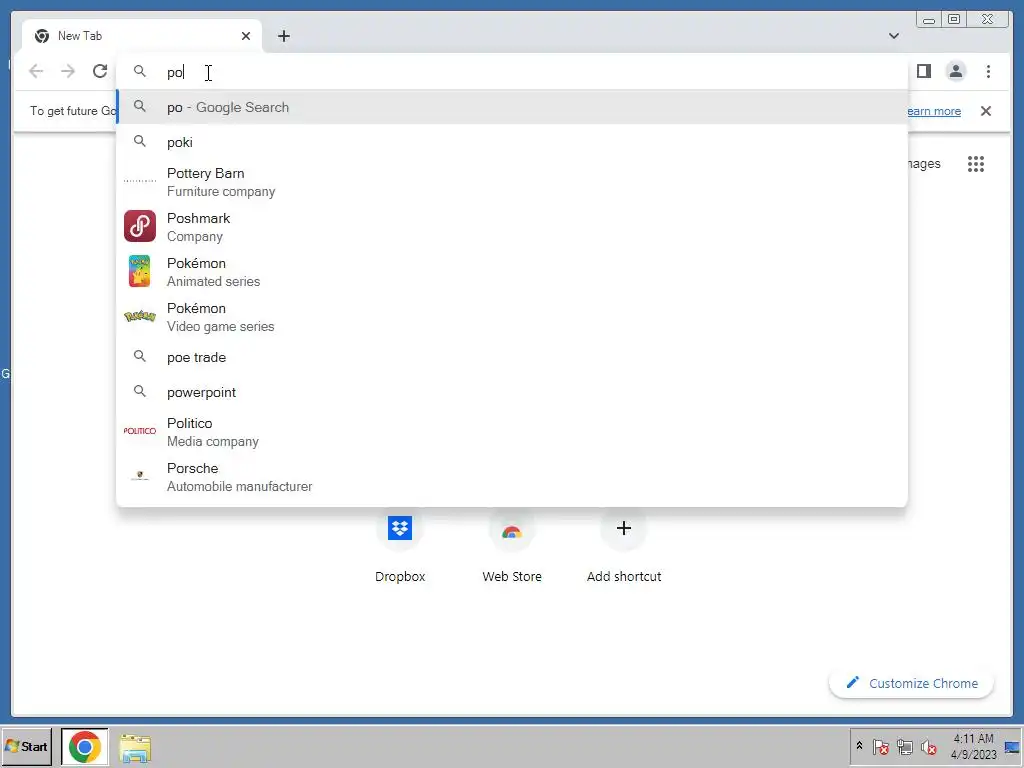Image resolution: width=1024 pixels, height=768 pixels.
Task: Click the Add shortcut button
Action: click(x=624, y=545)
